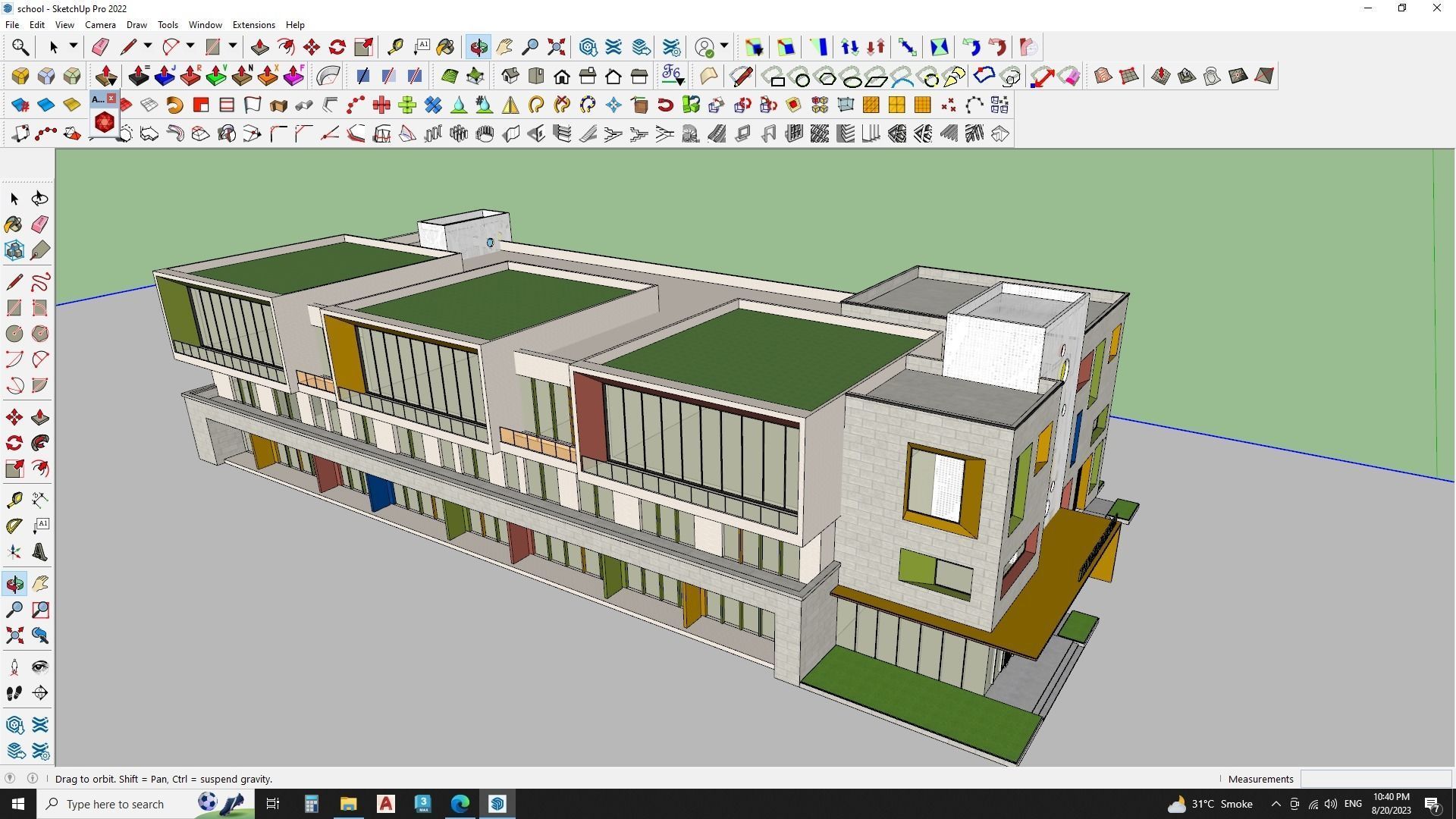Screen dimensions: 1456x819
Task: Click the Iso view house icon
Action: click(x=510, y=76)
